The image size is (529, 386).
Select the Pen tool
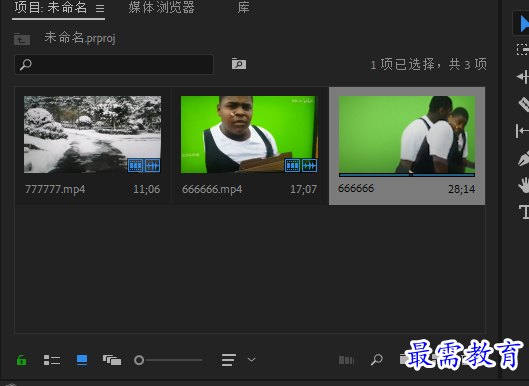point(524,158)
